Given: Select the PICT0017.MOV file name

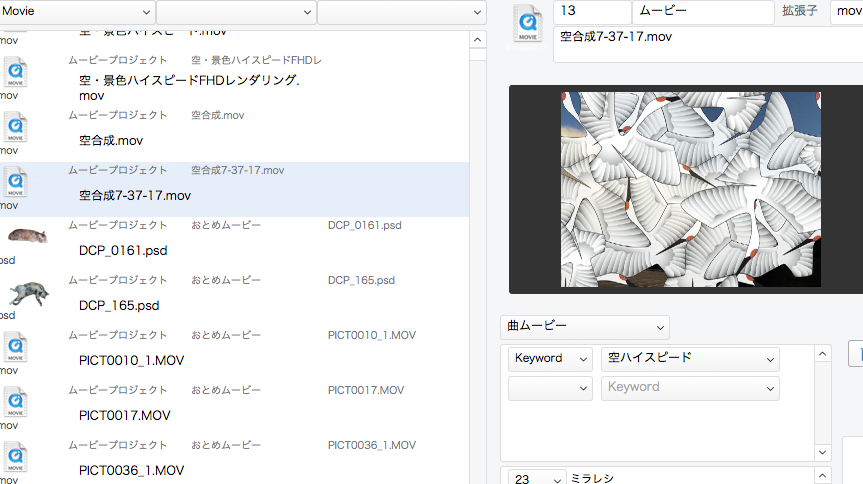Looking at the screenshot, I should coord(124,416).
